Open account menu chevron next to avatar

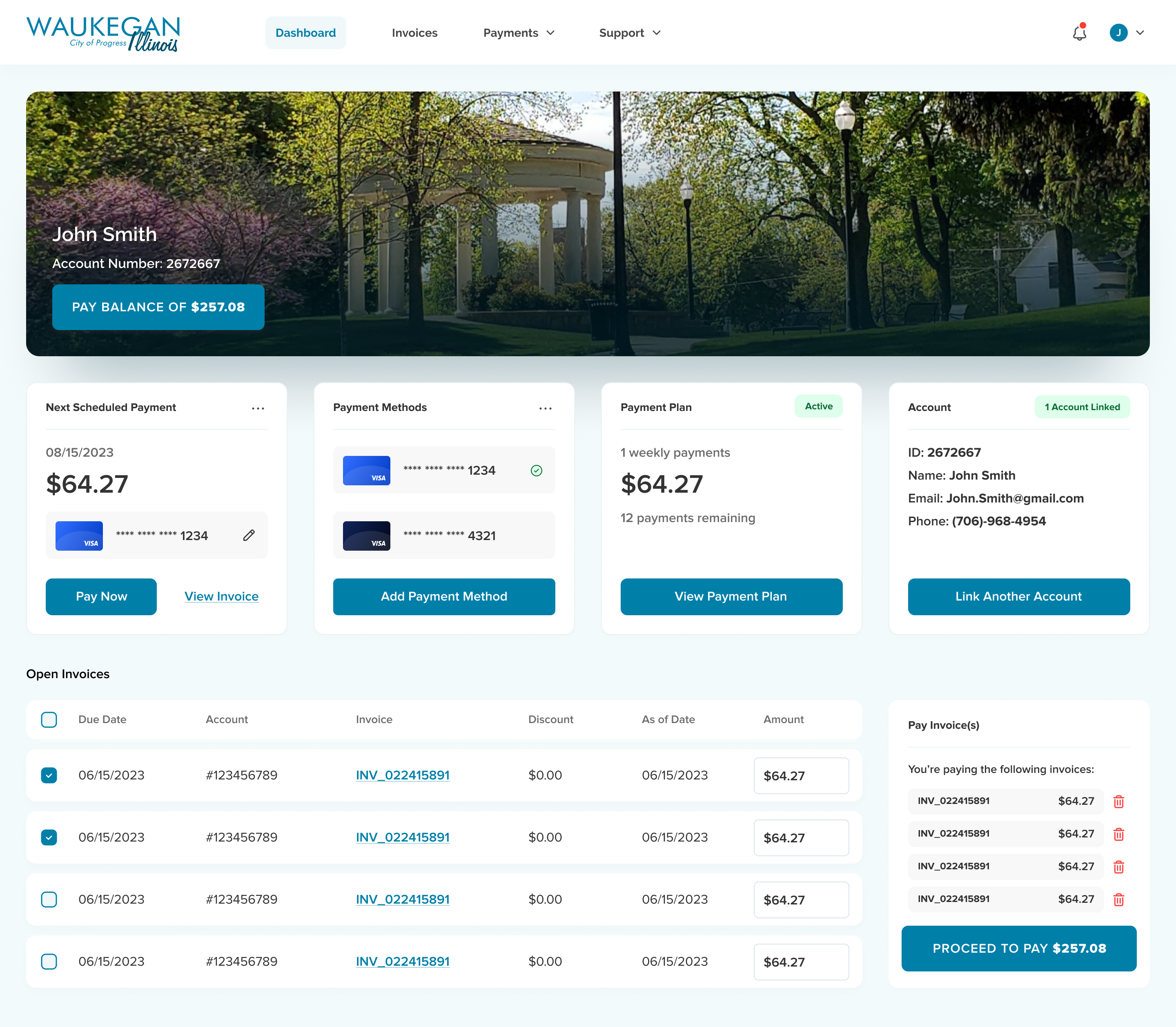coord(1140,33)
